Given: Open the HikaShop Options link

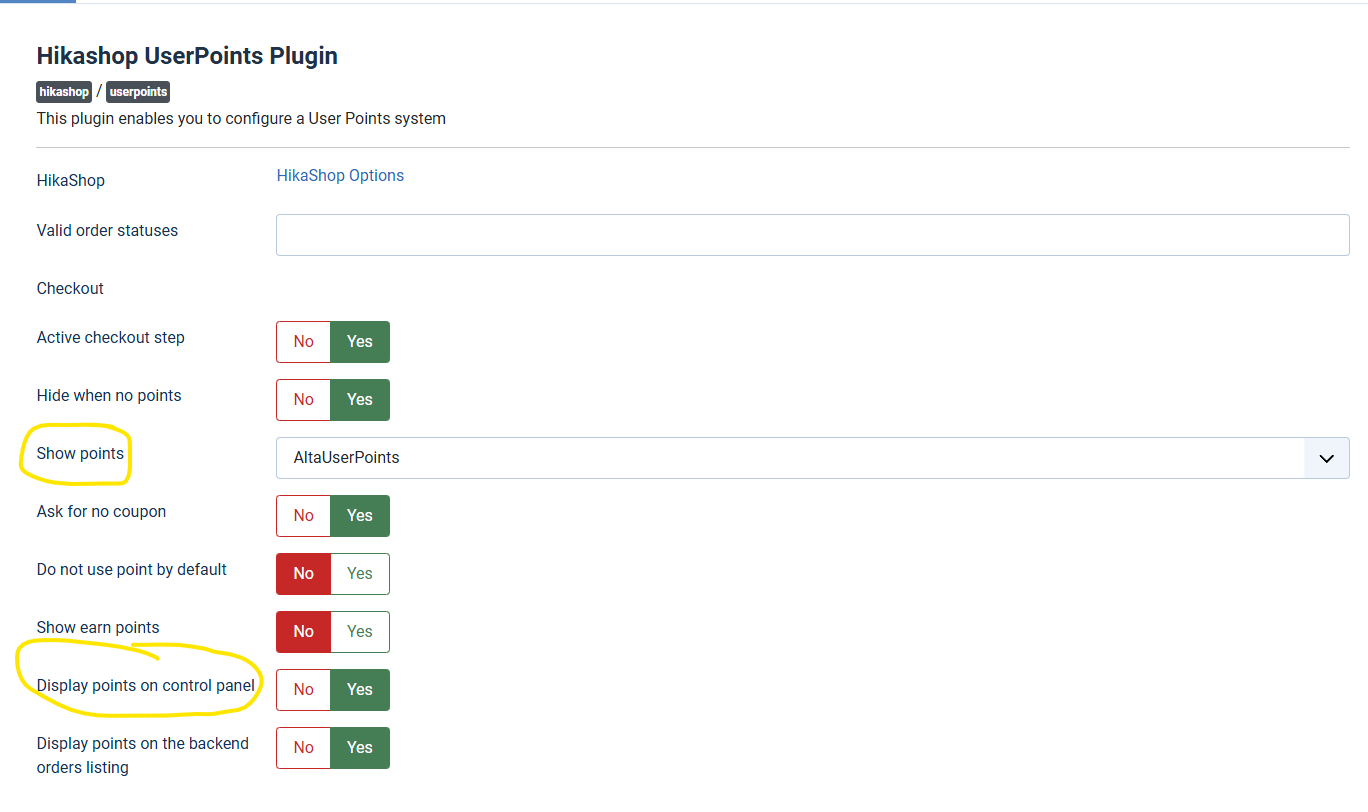Looking at the screenshot, I should click(x=340, y=175).
